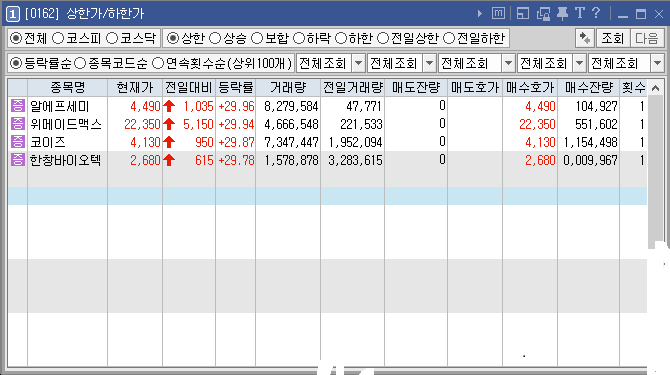Open font settings with the T icon
Image resolution: width=670 pixels, height=375 pixels.
point(580,13)
